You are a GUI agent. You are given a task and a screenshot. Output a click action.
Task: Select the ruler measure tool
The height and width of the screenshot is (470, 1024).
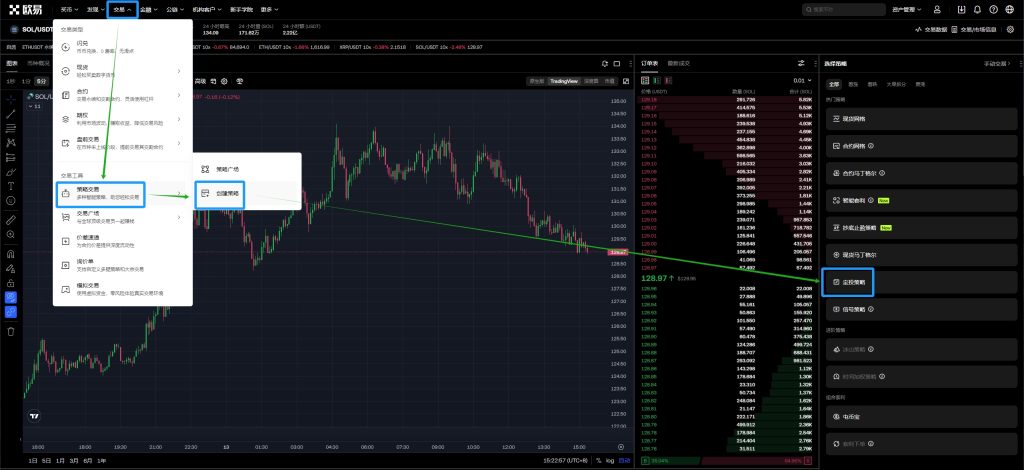(x=10, y=220)
